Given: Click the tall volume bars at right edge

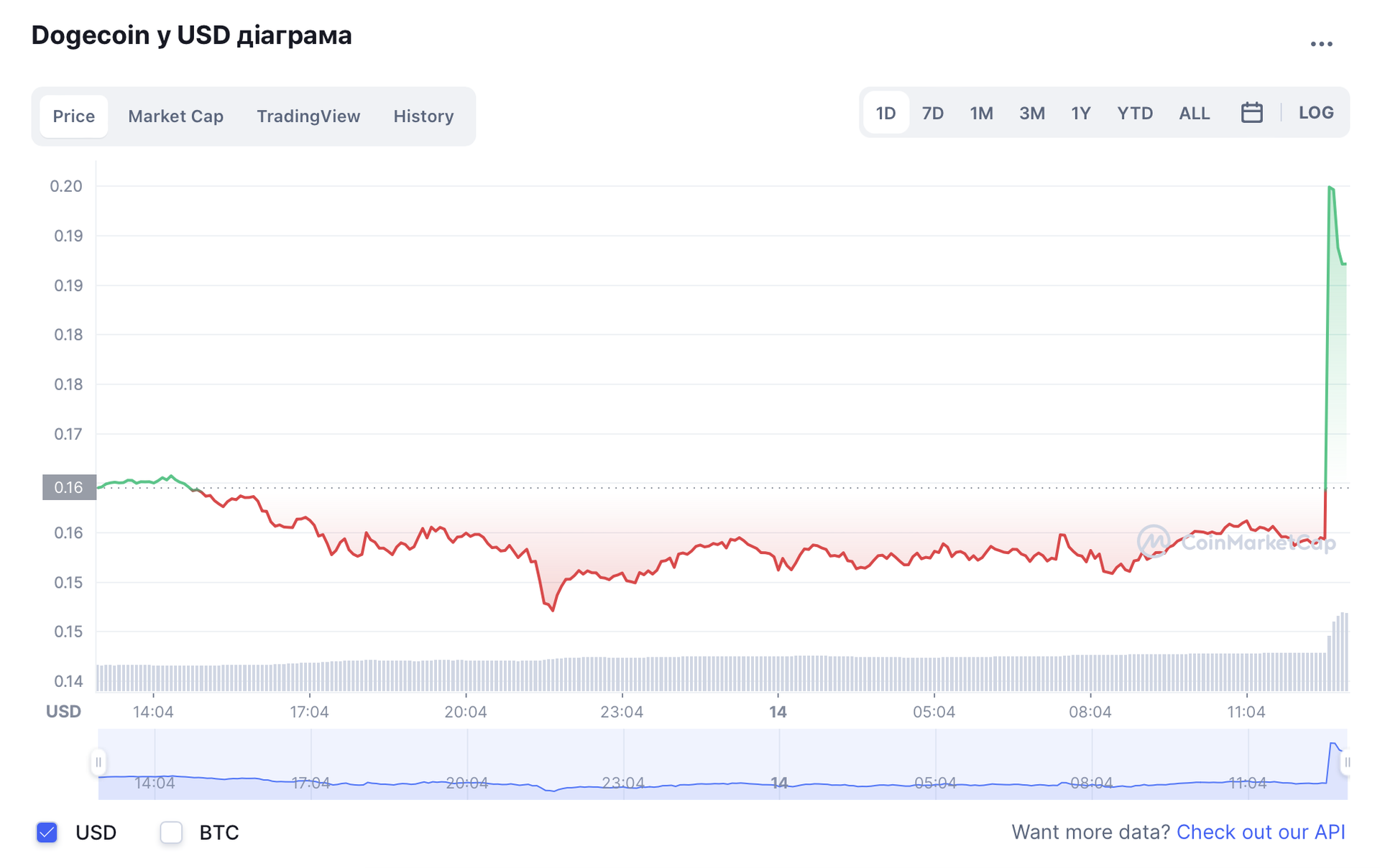Looking at the screenshot, I should coord(1338,652).
